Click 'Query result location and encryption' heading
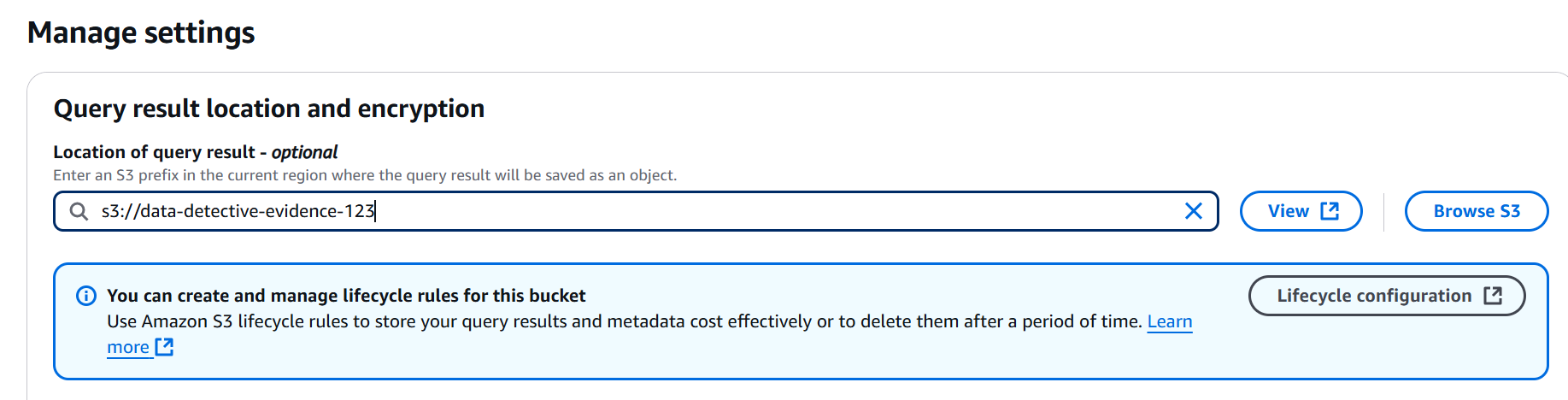Viewport: 1568px width, 400px height. coord(269,109)
